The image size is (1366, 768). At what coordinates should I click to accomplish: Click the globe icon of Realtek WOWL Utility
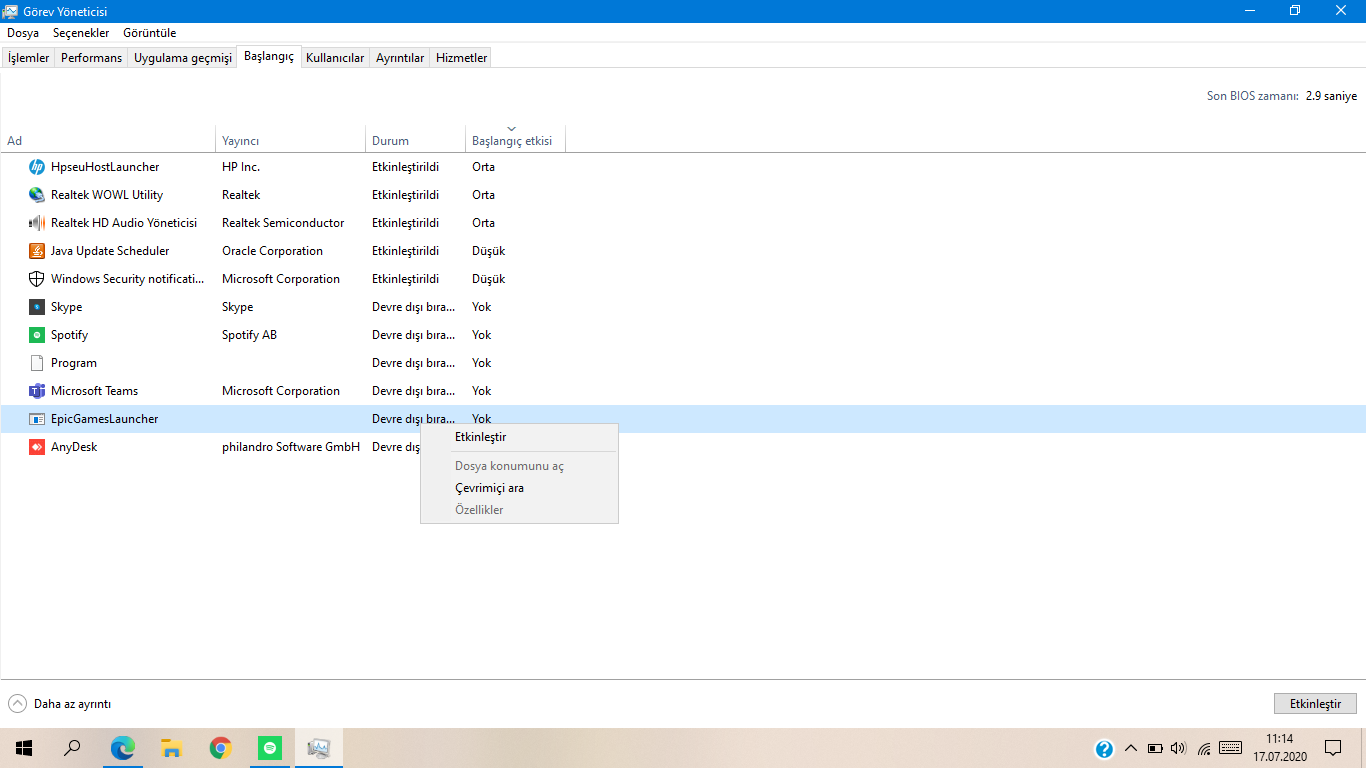click(37, 195)
